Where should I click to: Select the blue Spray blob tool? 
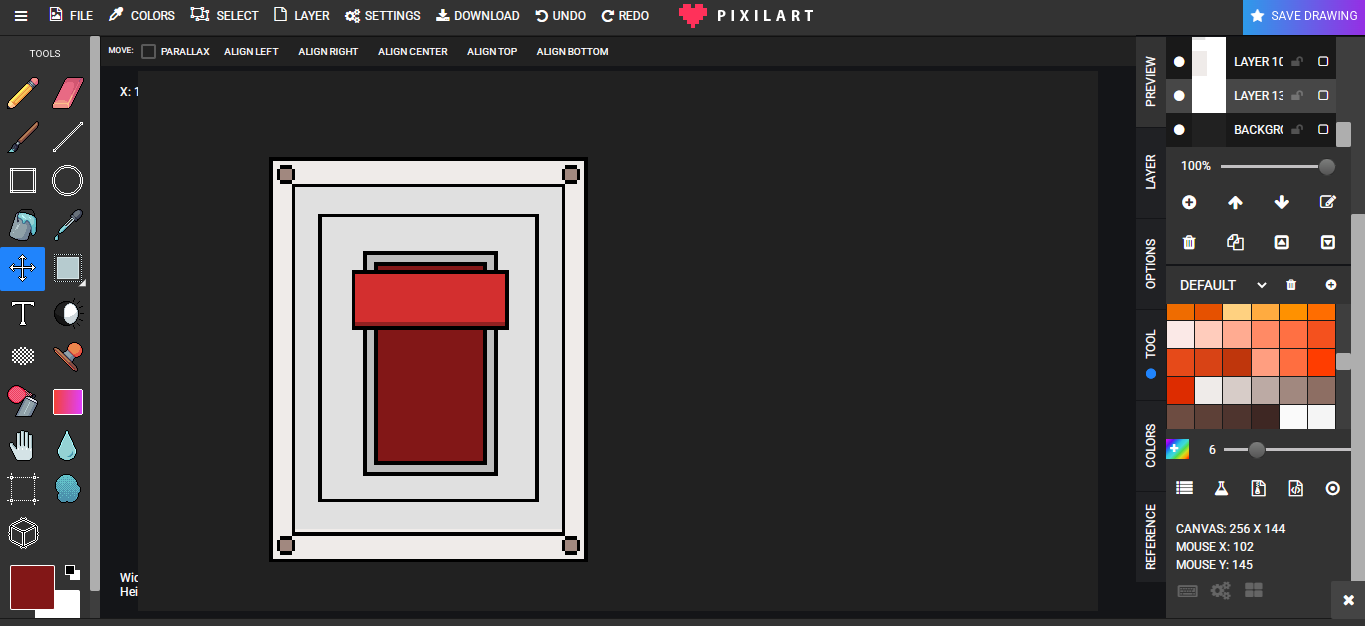pos(67,489)
